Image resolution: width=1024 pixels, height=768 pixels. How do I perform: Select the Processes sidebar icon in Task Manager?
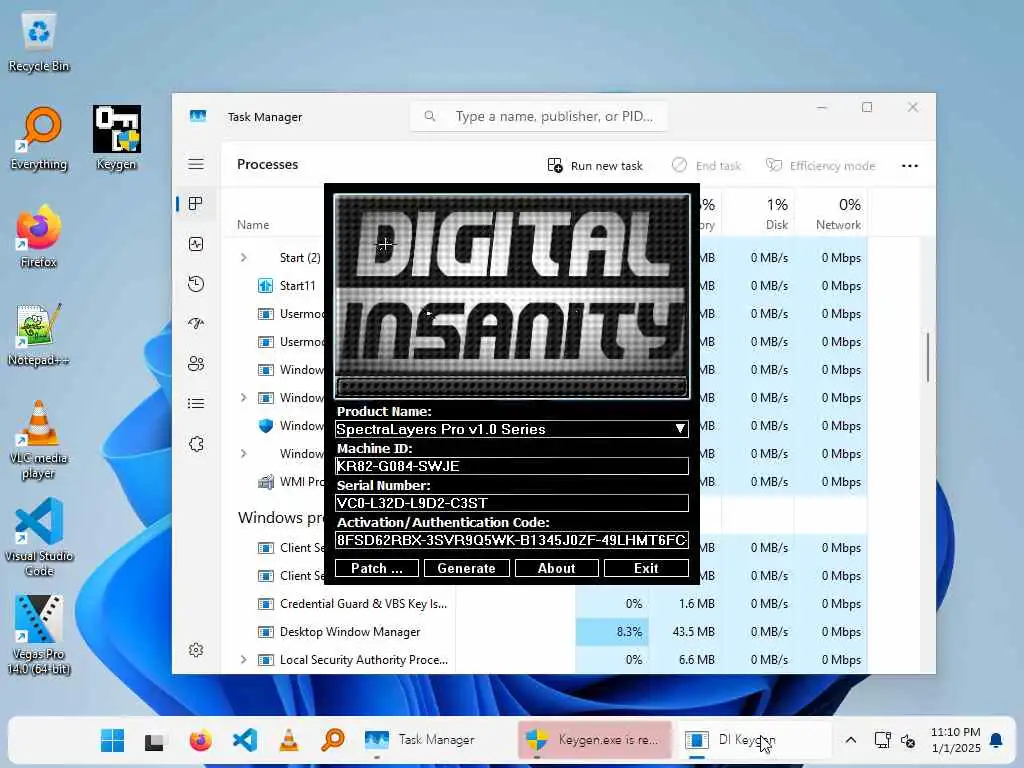tap(196, 204)
